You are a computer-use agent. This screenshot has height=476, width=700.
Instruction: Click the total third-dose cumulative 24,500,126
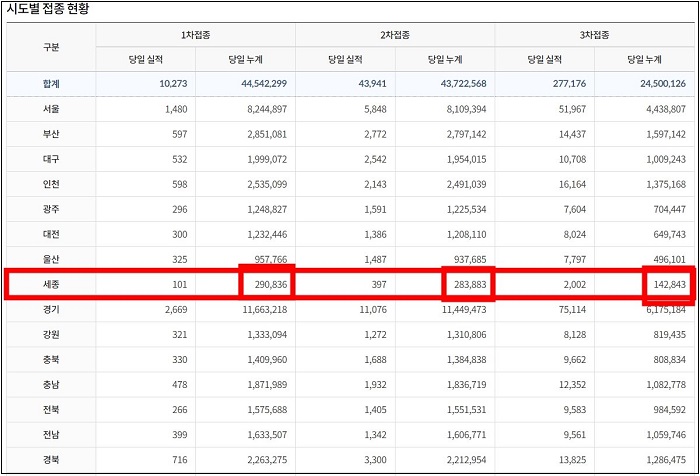point(662,84)
